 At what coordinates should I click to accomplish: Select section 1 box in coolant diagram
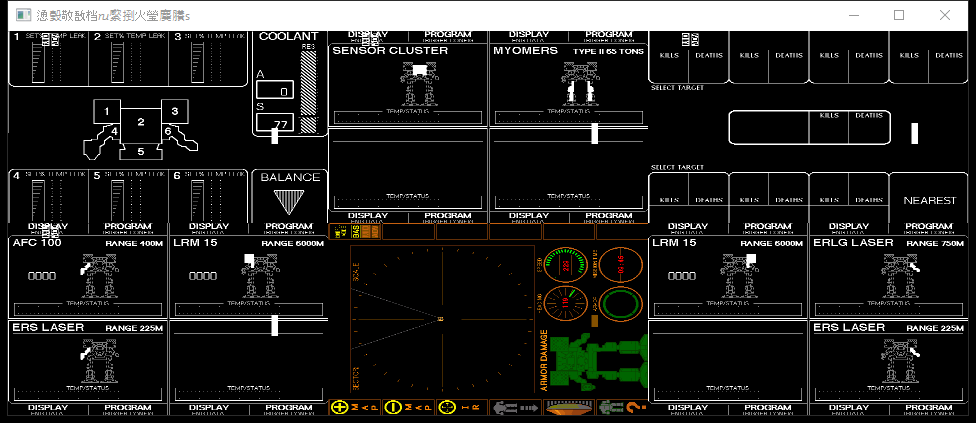[107, 111]
